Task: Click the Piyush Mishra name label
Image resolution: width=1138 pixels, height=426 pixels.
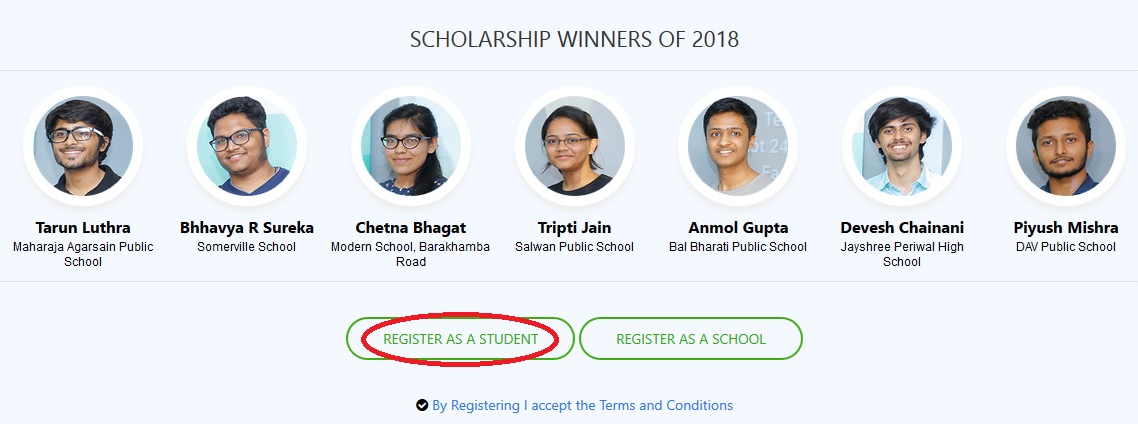Action: tap(1066, 227)
